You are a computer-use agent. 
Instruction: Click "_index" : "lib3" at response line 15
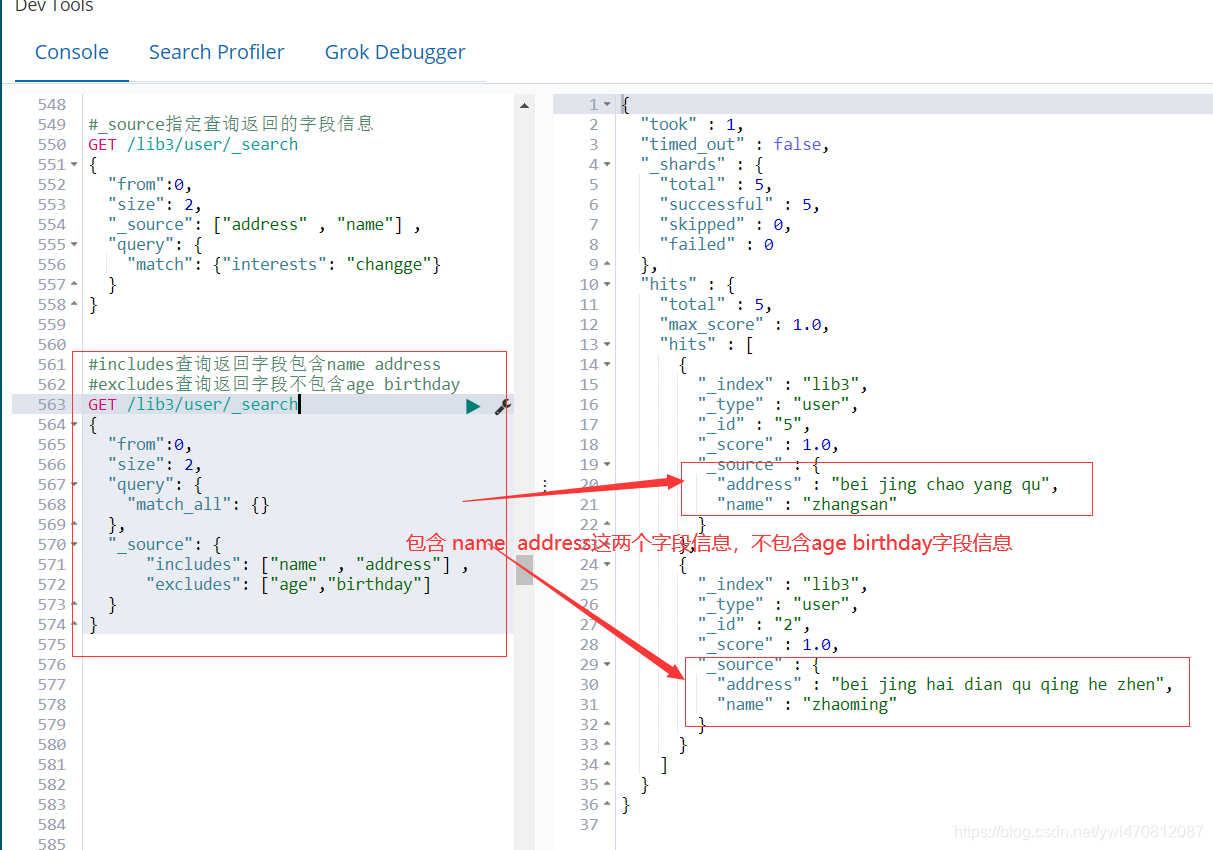[x=784, y=384]
